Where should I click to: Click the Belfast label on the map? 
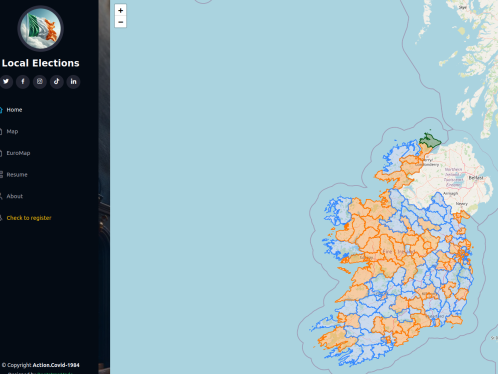[x=476, y=178]
